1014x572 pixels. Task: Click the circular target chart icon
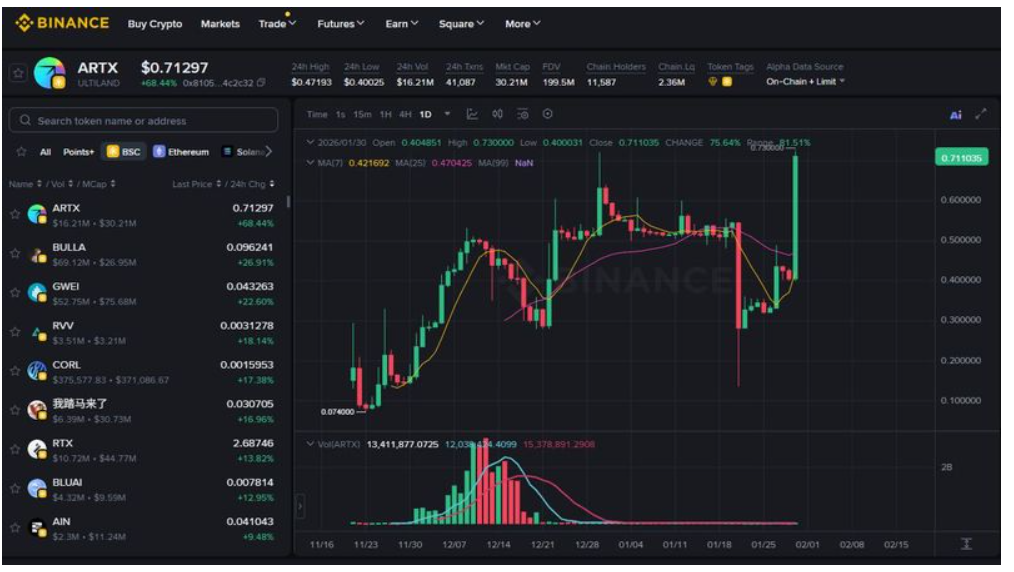point(548,114)
